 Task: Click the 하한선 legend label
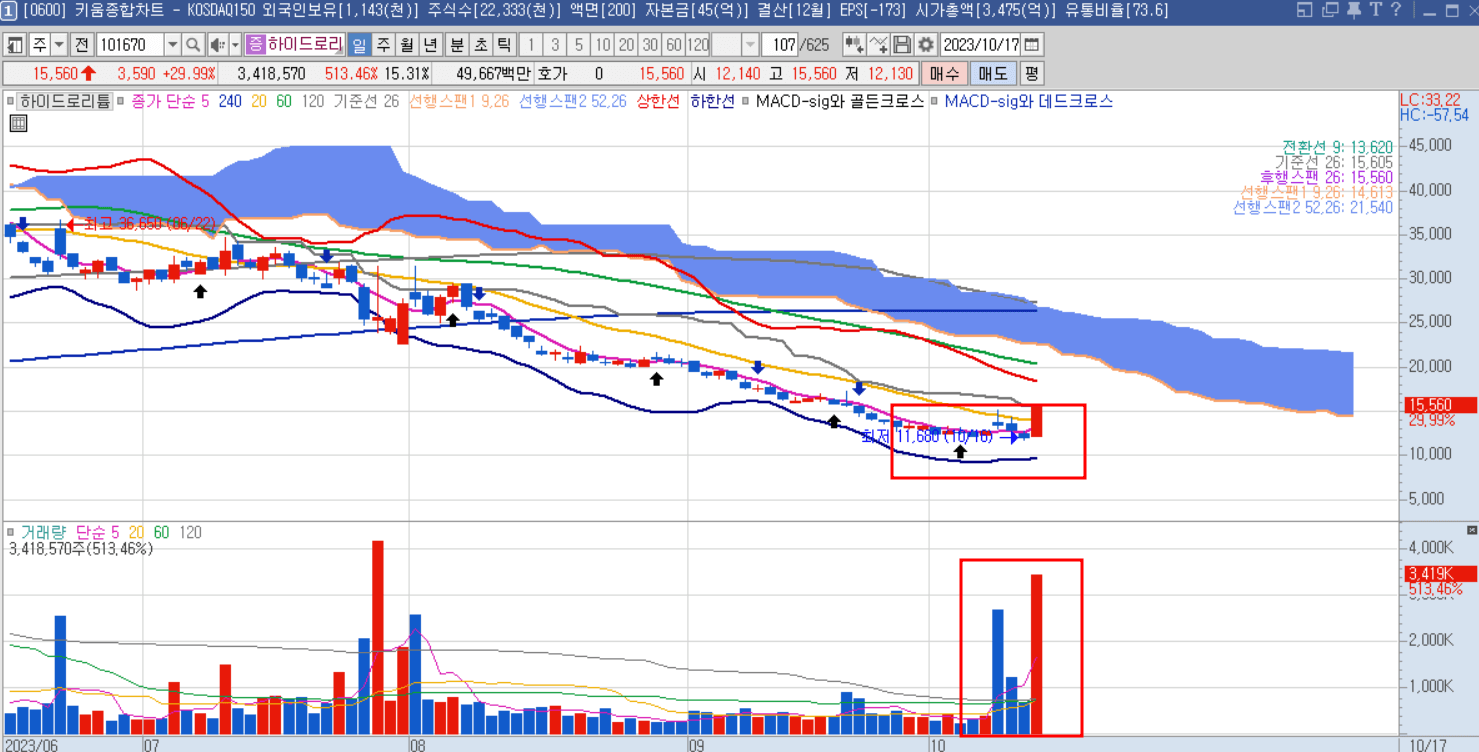tap(712, 101)
